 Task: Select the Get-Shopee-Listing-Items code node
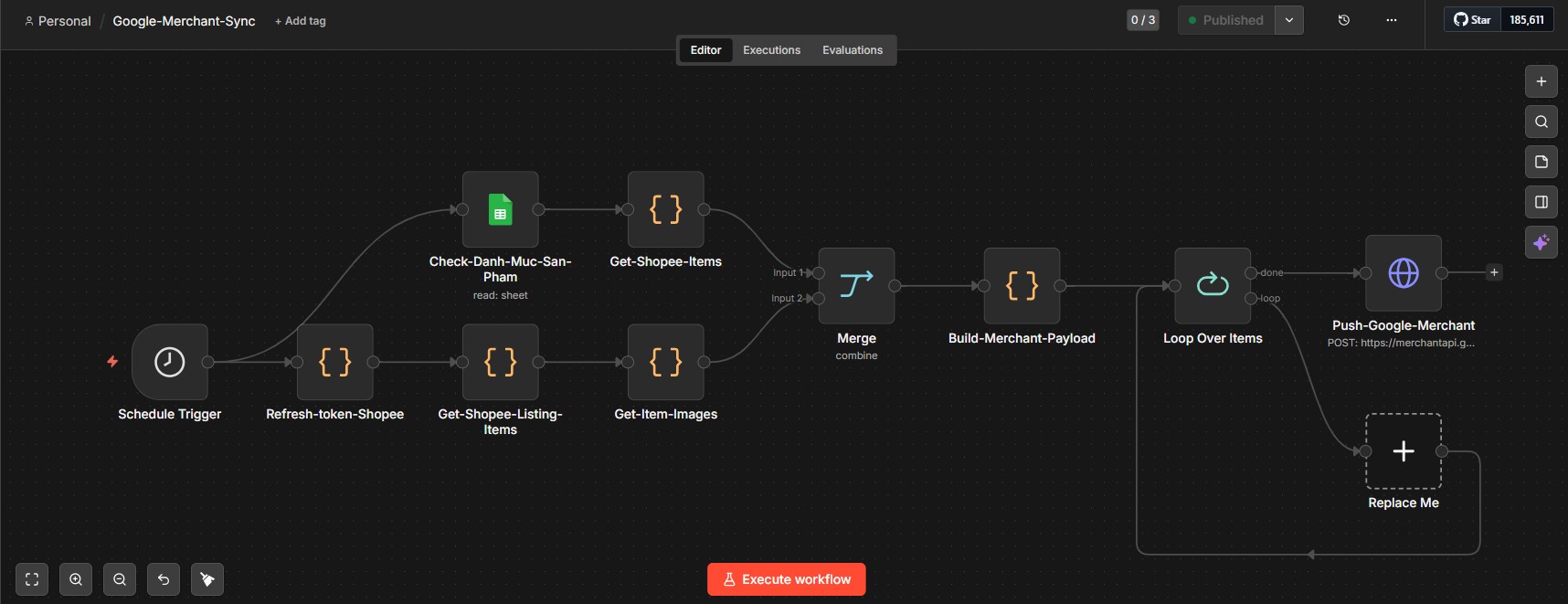coord(501,362)
